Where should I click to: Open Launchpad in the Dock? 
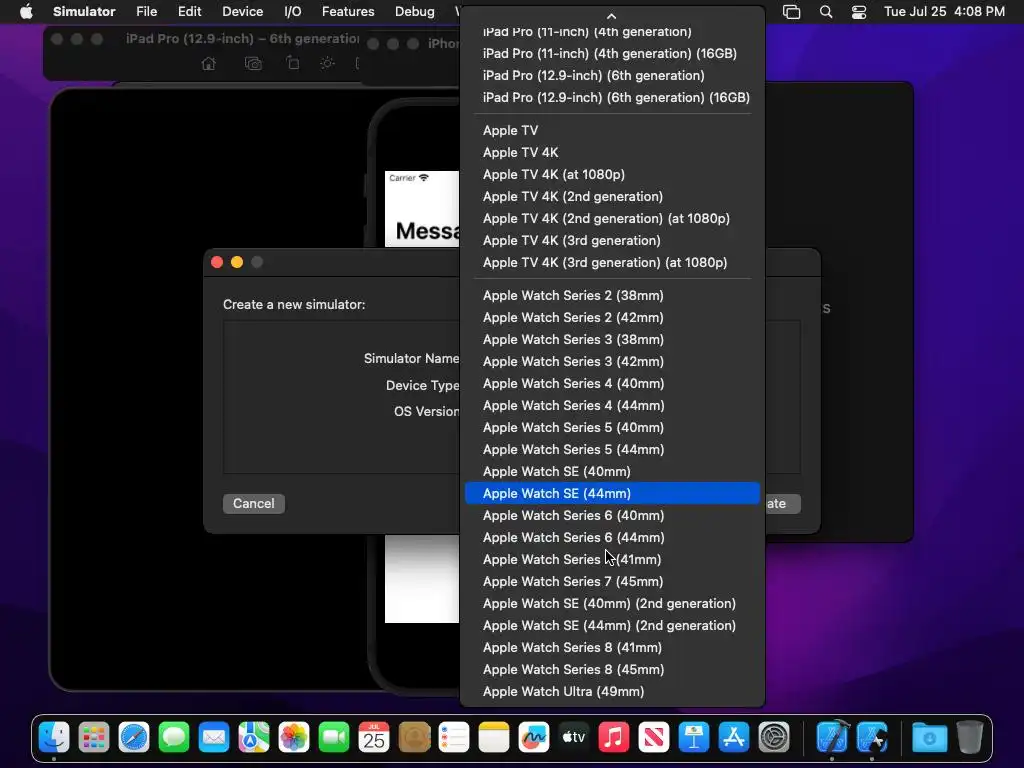(94, 738)
